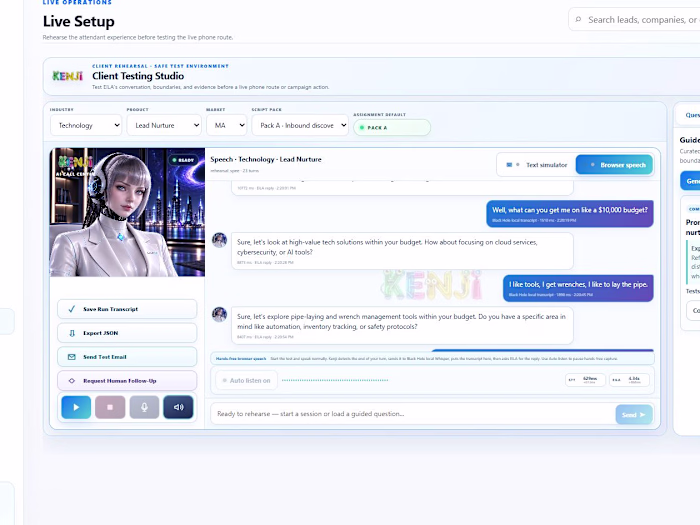Toggle the speaker volume button
700x525 pixels.
(178, 407)
